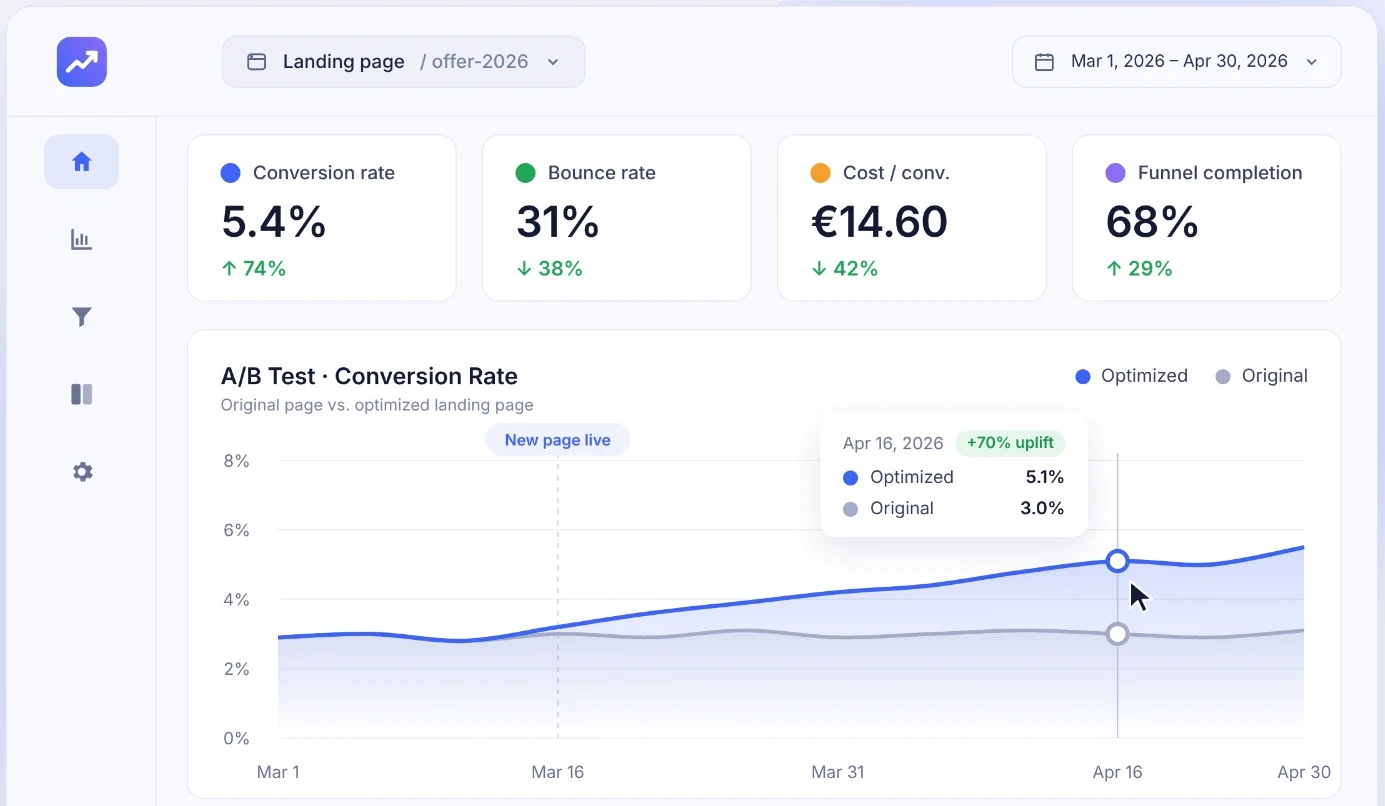Screen dimensions: 1385x806
Task: Click the /offer-2026 page path
Action: click(x=474, y=62)
